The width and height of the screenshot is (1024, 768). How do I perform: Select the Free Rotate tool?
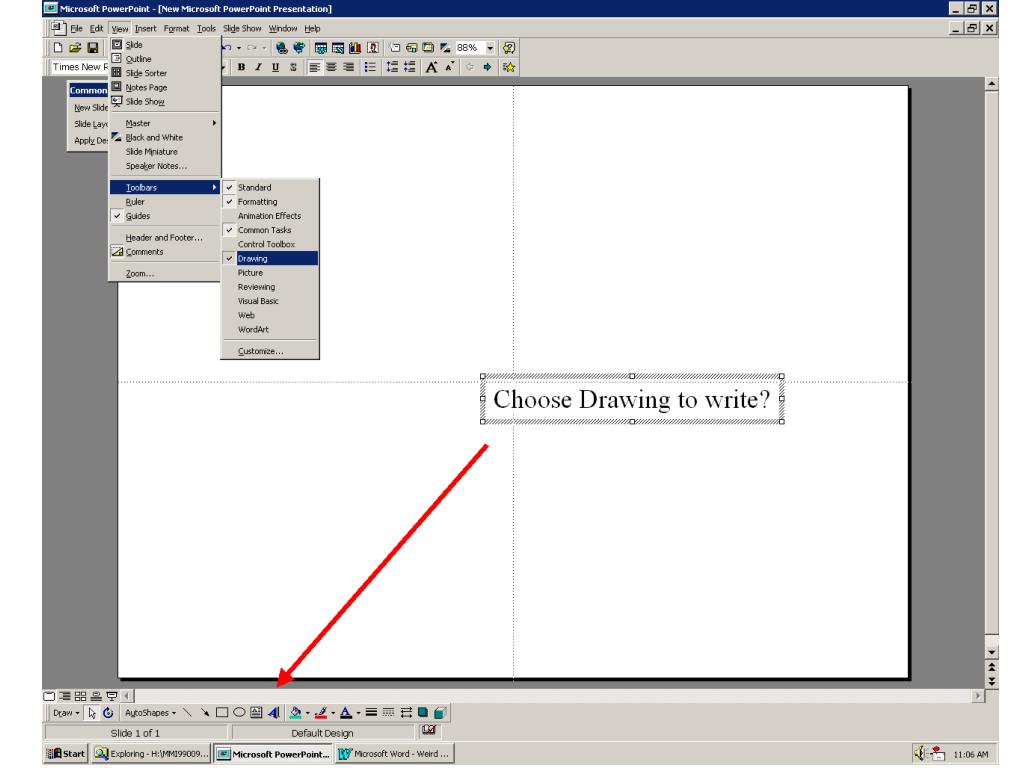[108, 713]
